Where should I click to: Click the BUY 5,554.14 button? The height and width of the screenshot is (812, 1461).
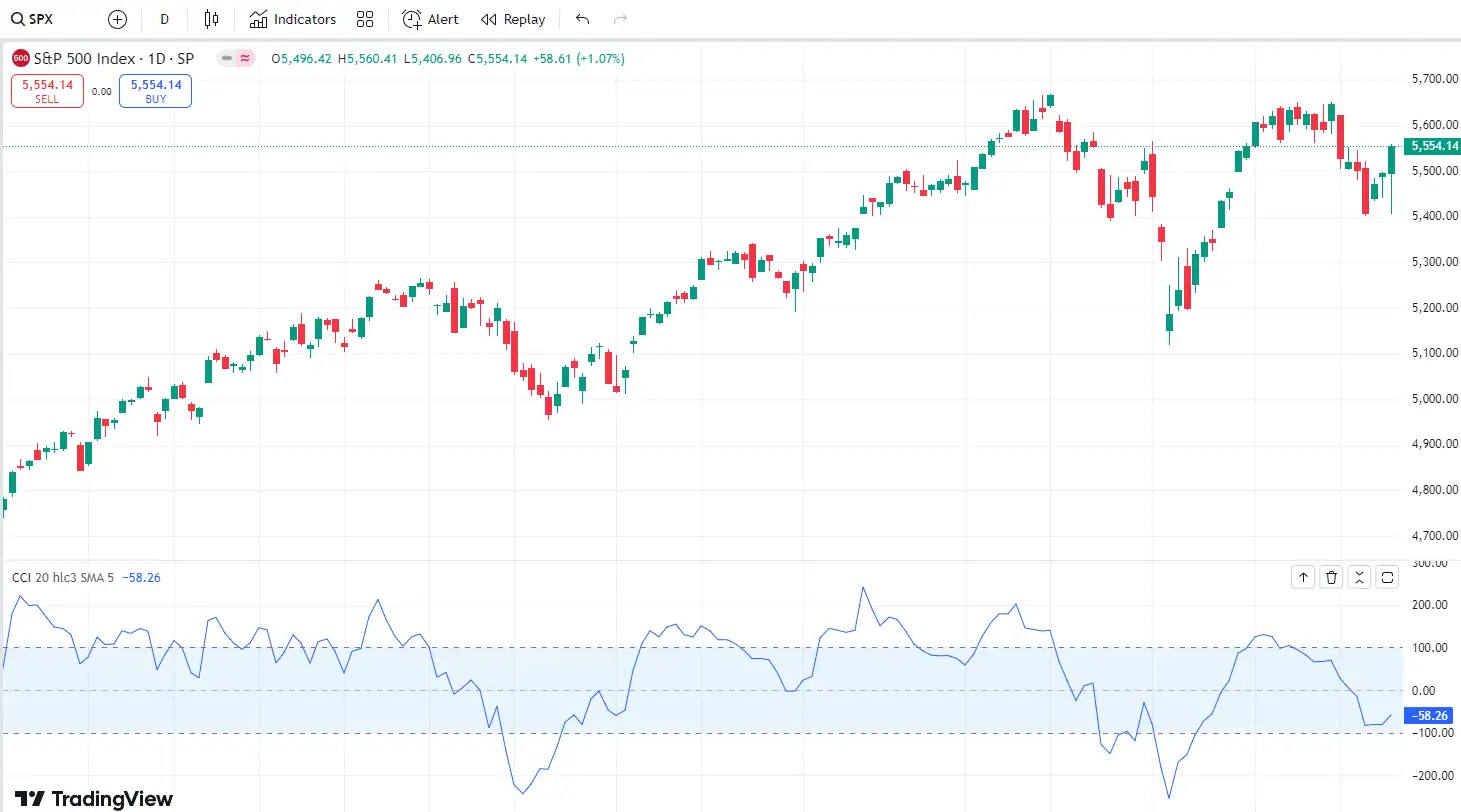pyautogui.click(x=155, y=90)
